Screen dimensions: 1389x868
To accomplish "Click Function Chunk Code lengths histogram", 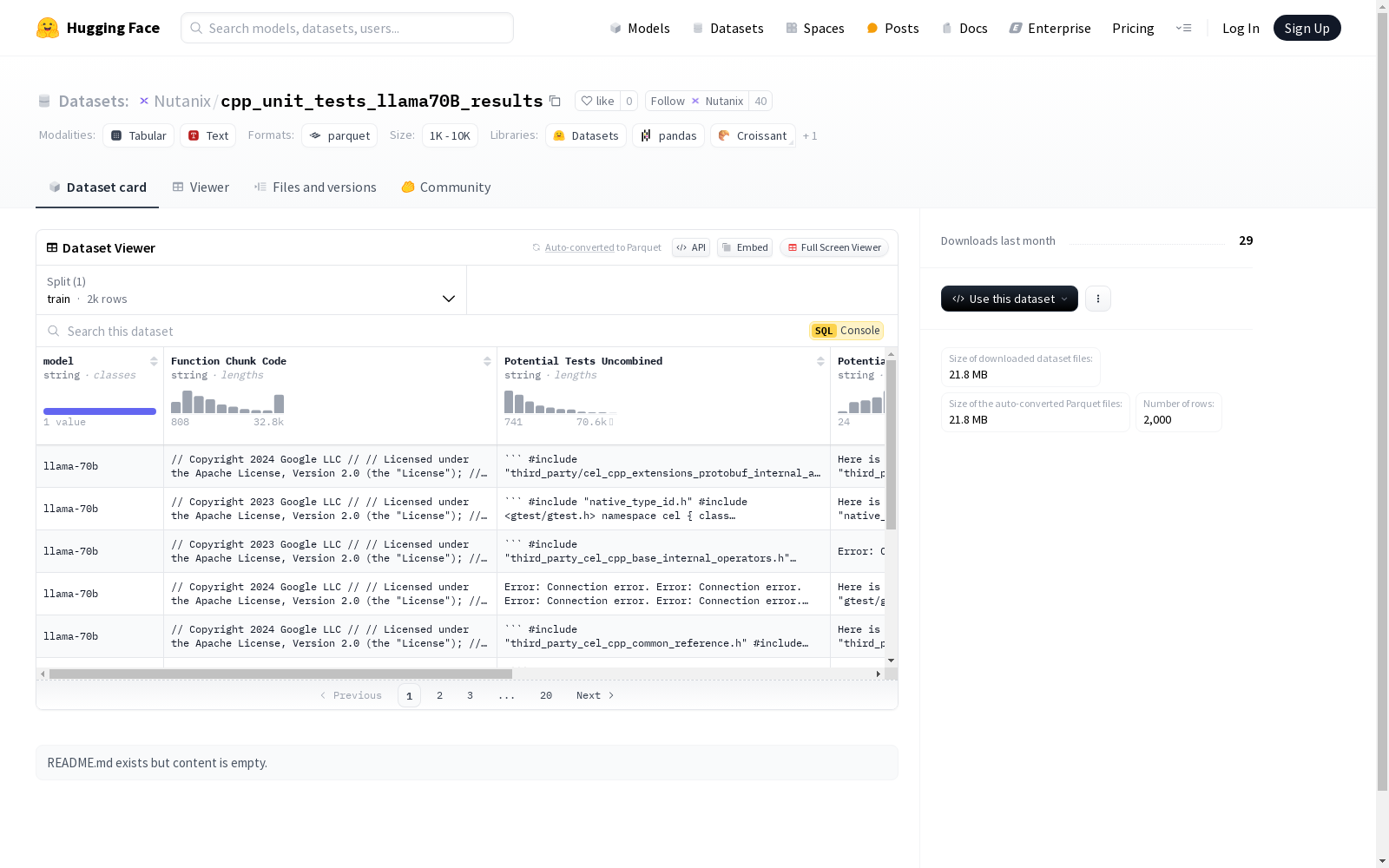I will [227, 401].
